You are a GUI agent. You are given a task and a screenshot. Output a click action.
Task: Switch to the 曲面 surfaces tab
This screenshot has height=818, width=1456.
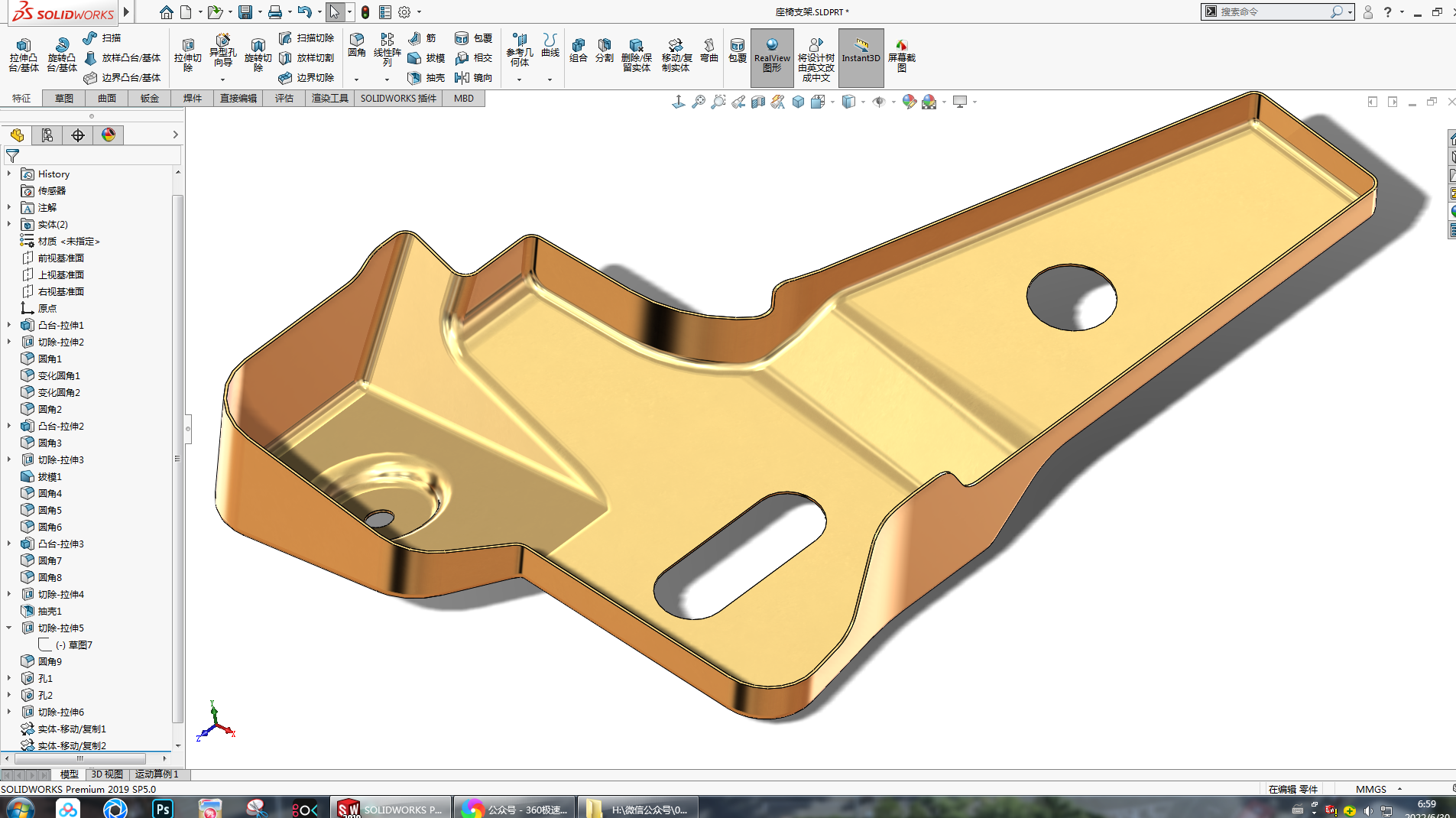pos(107,99)
